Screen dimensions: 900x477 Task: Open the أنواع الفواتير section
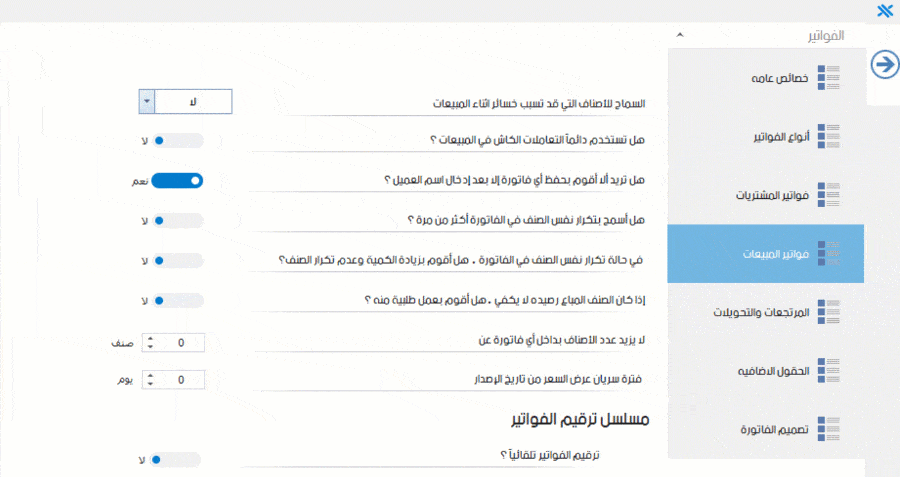coord(766,137)
